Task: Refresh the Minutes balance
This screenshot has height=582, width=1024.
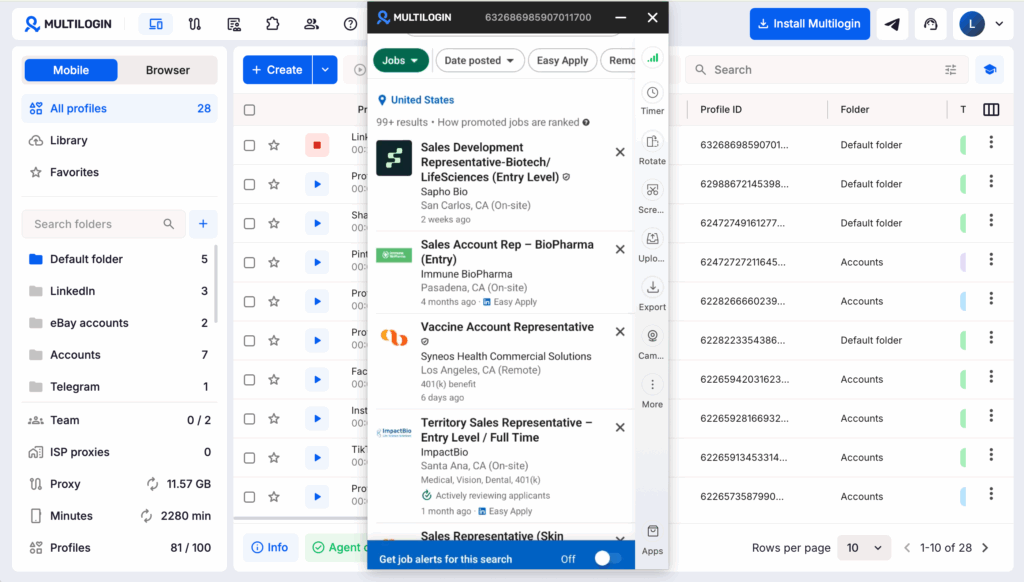Action: (x=146, y=516)
